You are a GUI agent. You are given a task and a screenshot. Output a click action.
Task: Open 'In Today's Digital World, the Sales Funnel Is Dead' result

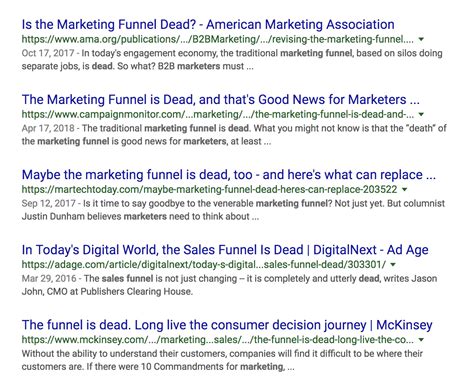[x=225, y=250]
